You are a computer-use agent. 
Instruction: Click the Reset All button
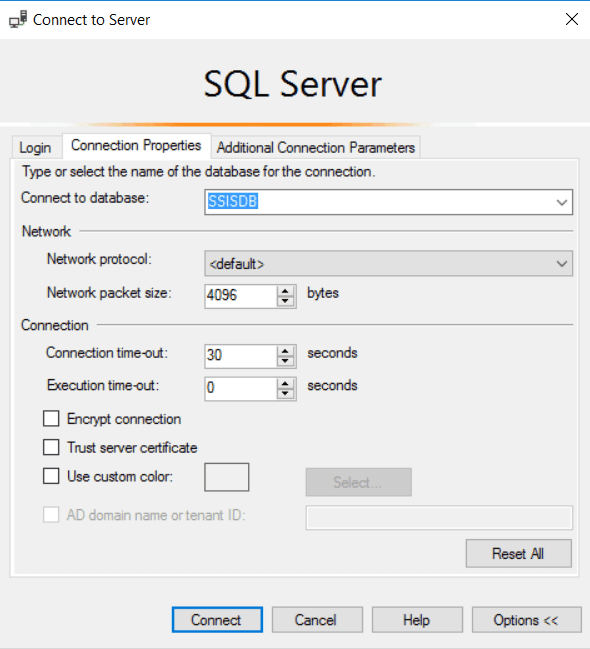tap(518, 553)
